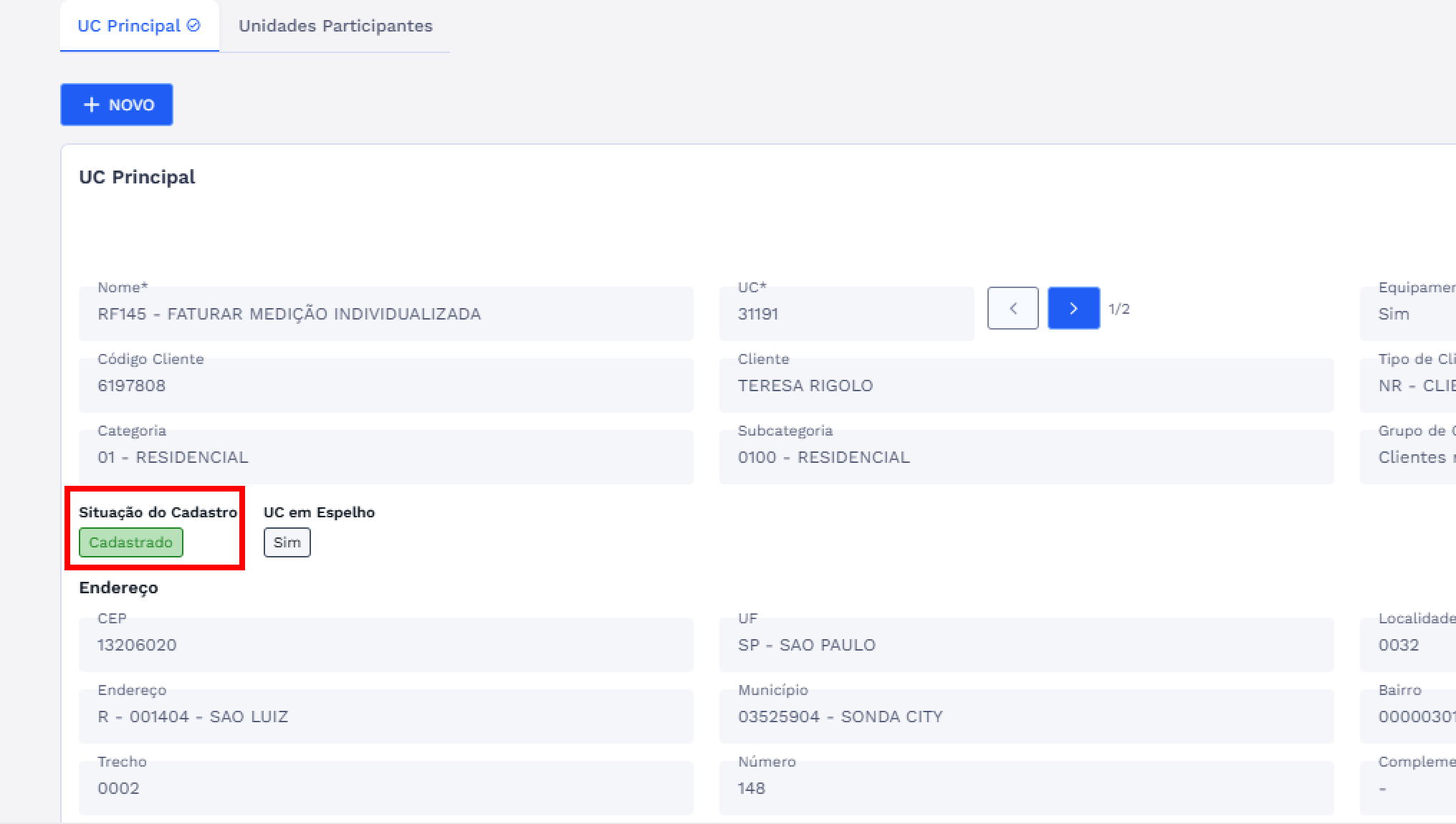
Task: Click the CEP field 13206020
Action: coord(385,645)
